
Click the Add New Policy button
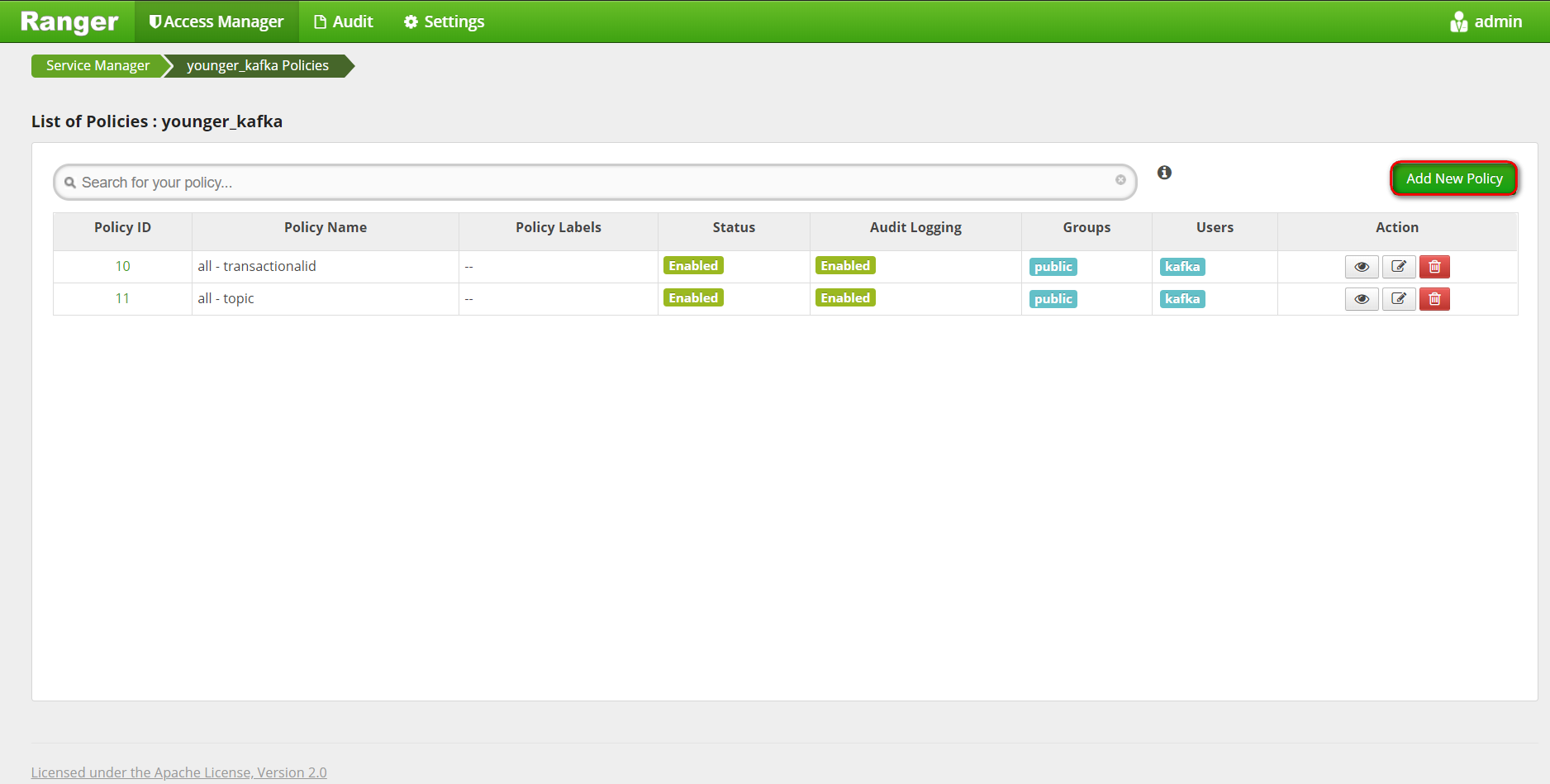click(x=1453, y=178)
